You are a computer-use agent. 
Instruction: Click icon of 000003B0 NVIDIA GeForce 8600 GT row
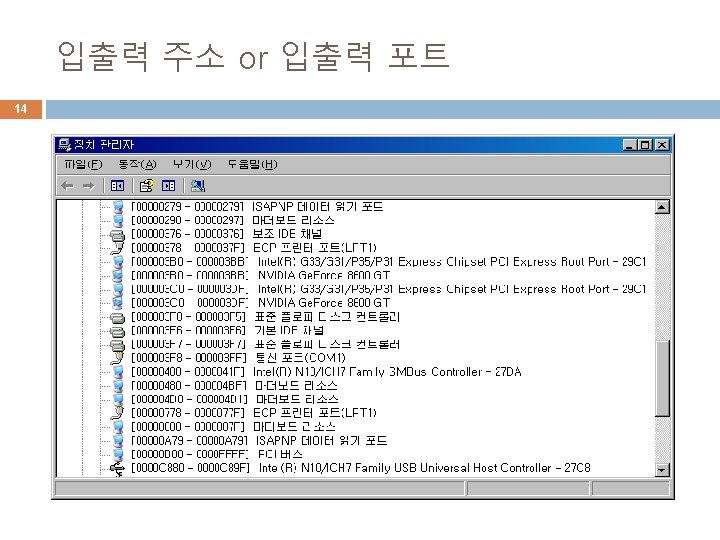pos(118,276)
